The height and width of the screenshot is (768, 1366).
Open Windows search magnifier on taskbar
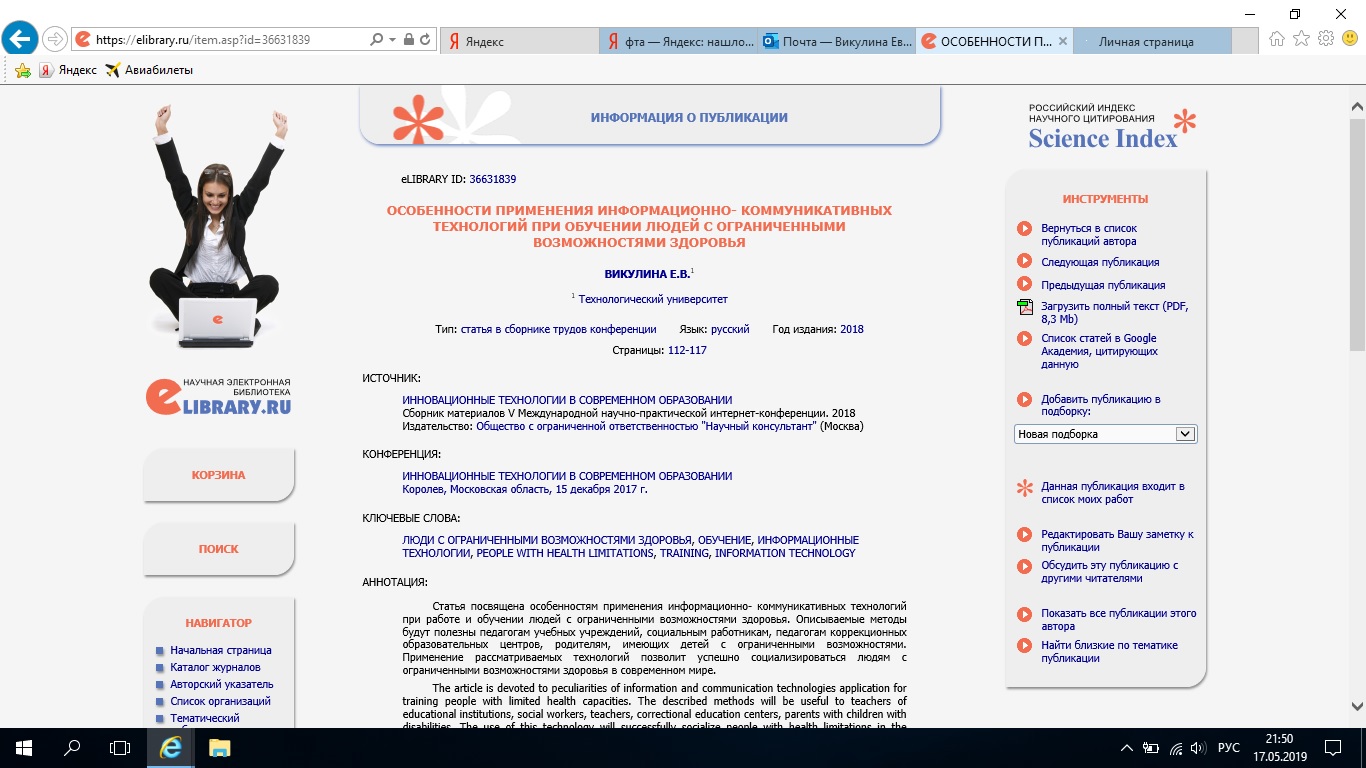[71, 747]
